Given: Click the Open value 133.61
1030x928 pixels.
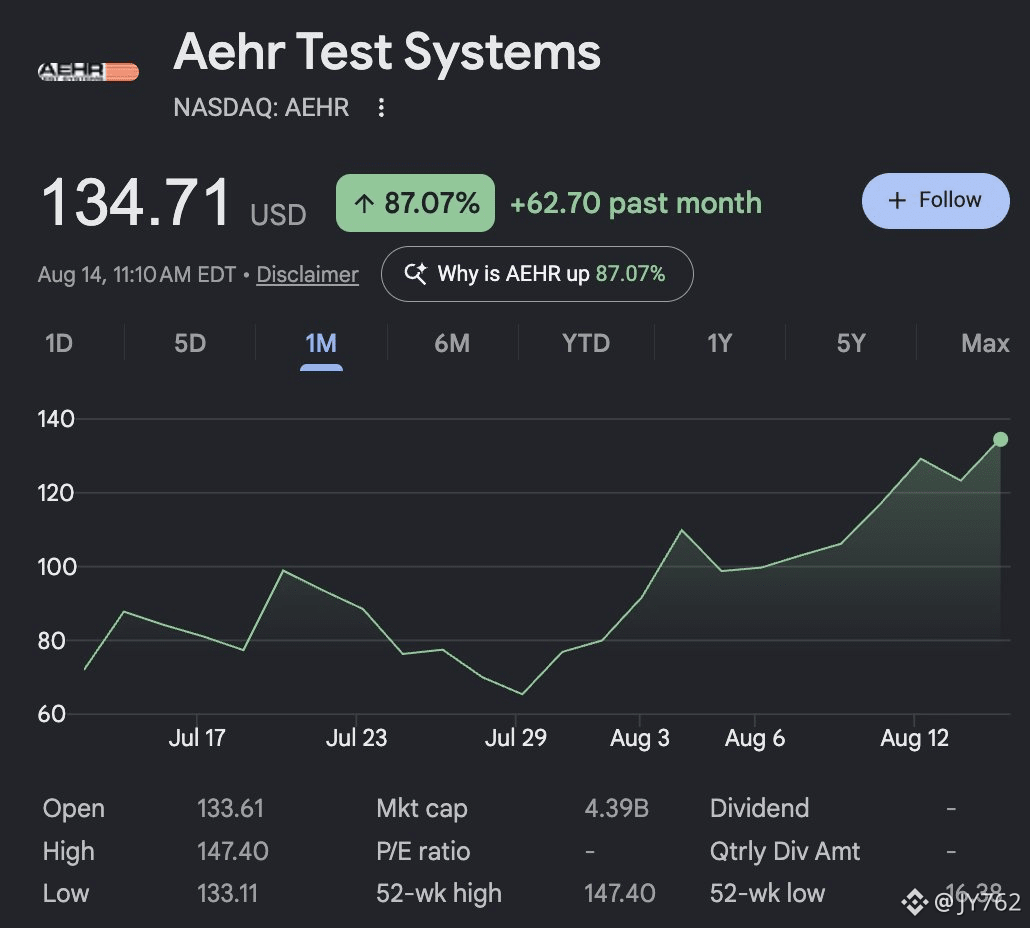Looking at the screenshot, I should click(x=230, y=808).
